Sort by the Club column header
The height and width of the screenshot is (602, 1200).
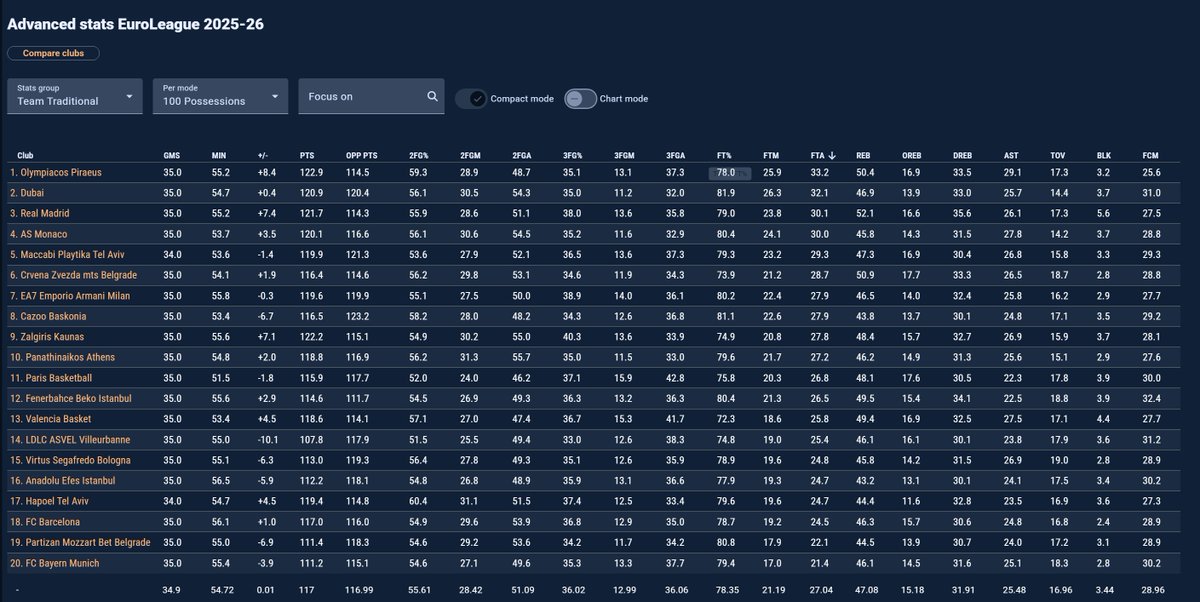click(x=25, y=155)
